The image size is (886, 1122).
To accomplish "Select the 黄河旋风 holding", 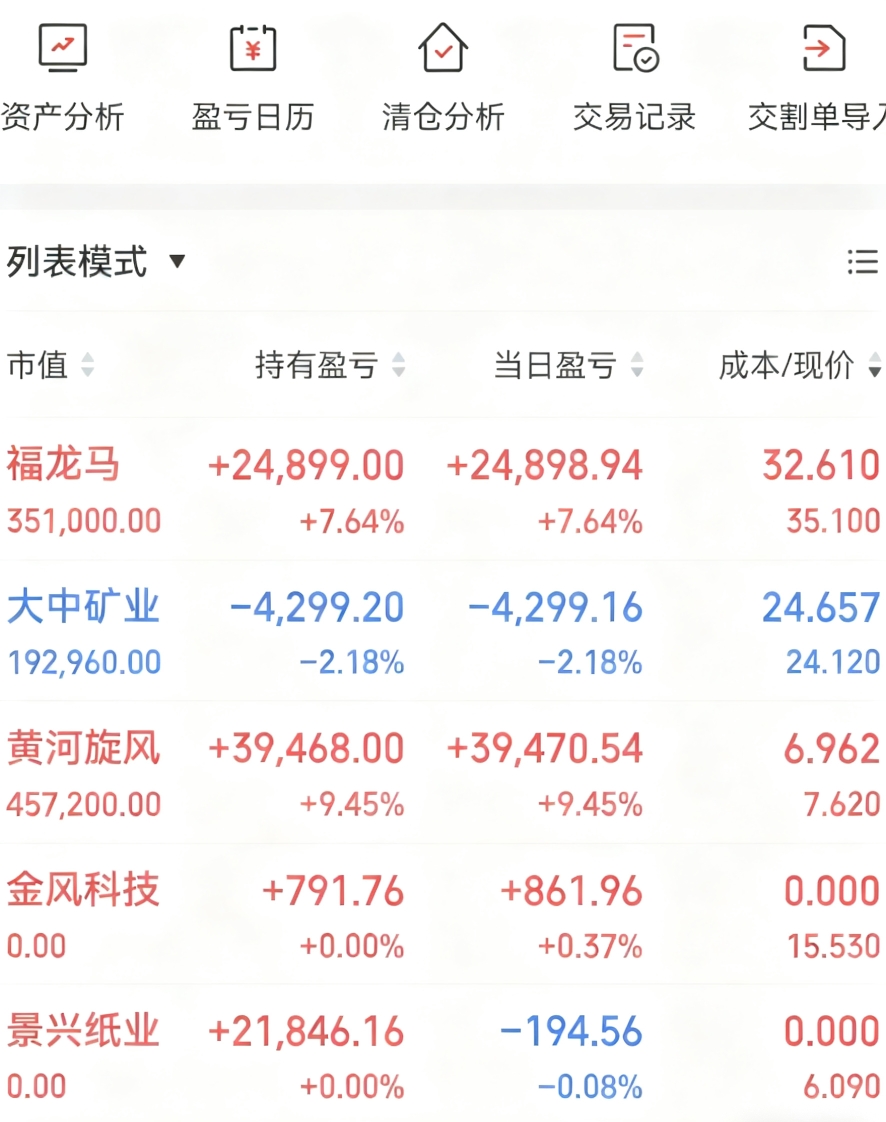I will coord(83,748).
